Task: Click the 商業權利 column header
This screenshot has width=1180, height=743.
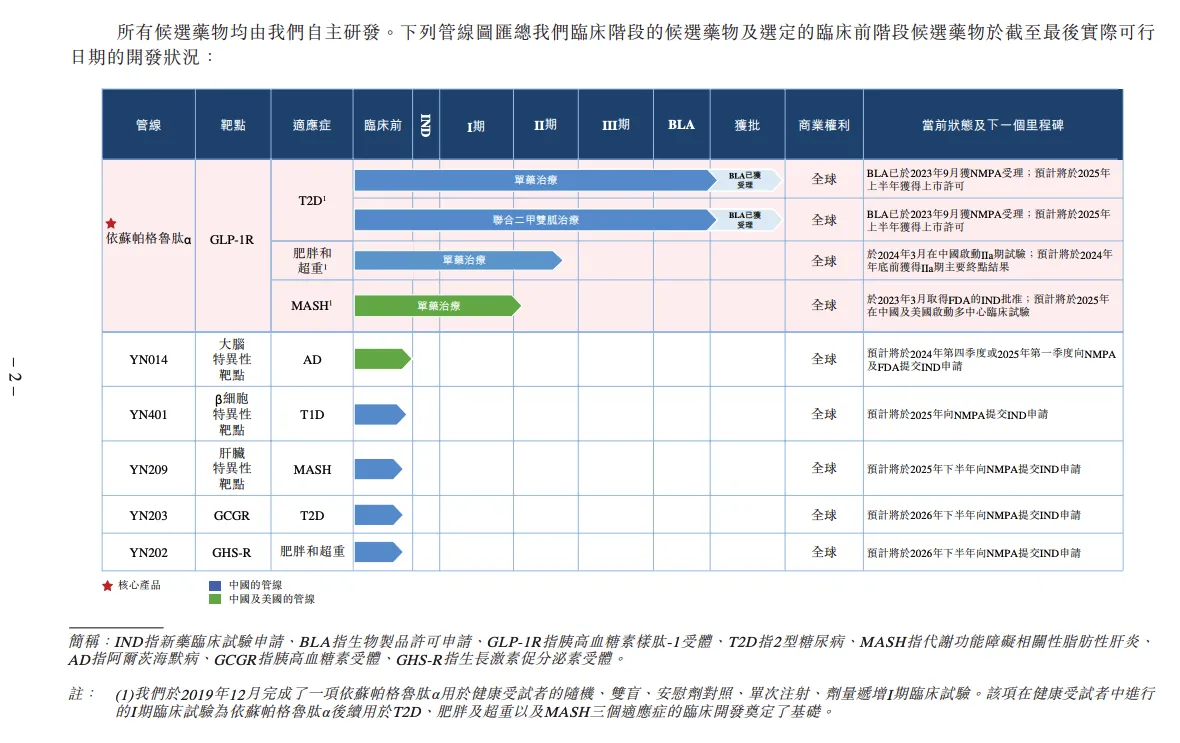Action: click(824, 126)
